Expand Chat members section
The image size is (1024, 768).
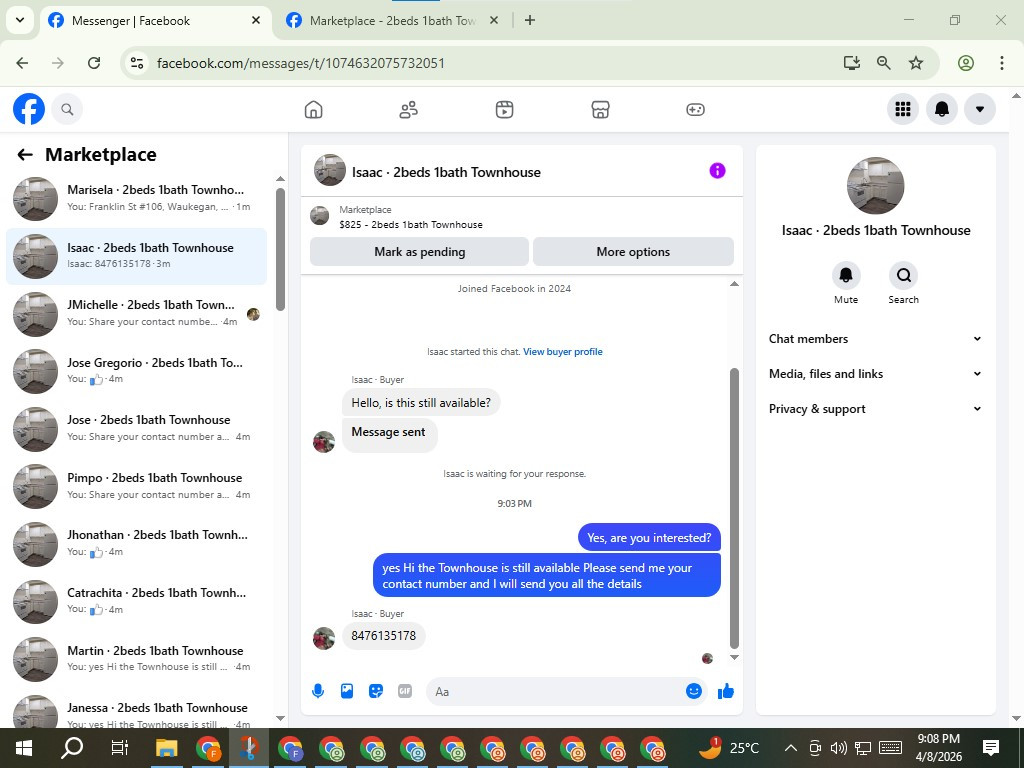coord(875,338)
